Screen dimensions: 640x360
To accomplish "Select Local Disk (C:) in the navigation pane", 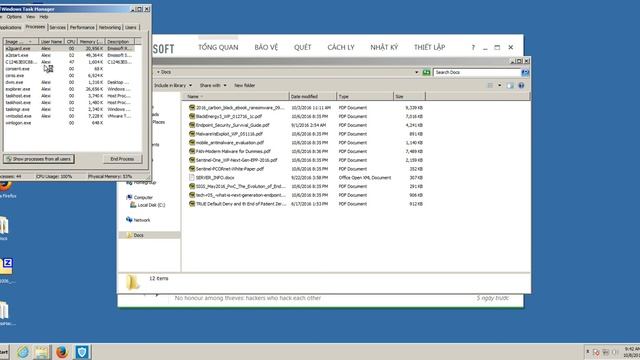I will pos(147,205).
